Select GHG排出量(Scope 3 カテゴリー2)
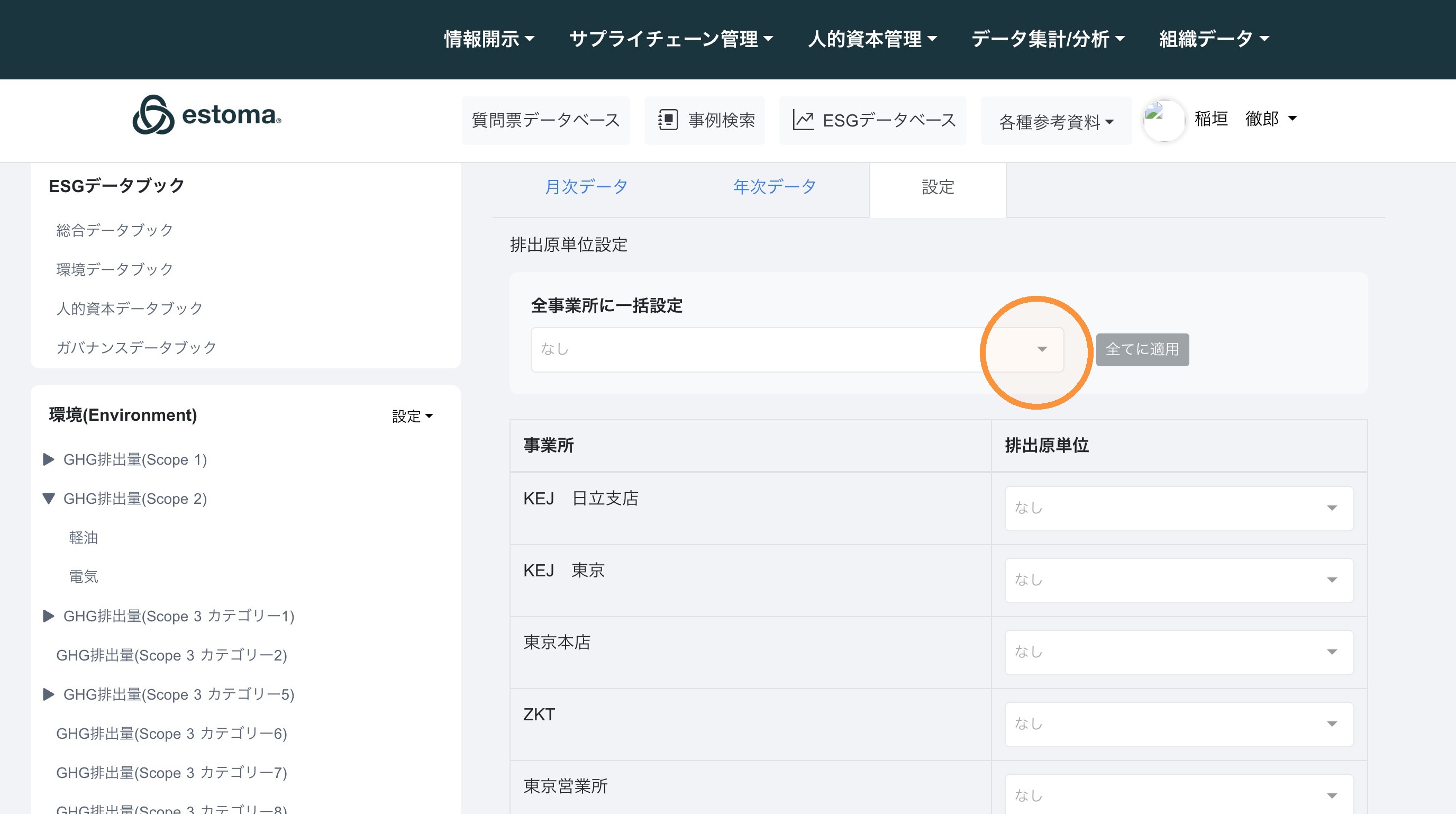The width and height of the screenshot is (1456, 814). 172,655
